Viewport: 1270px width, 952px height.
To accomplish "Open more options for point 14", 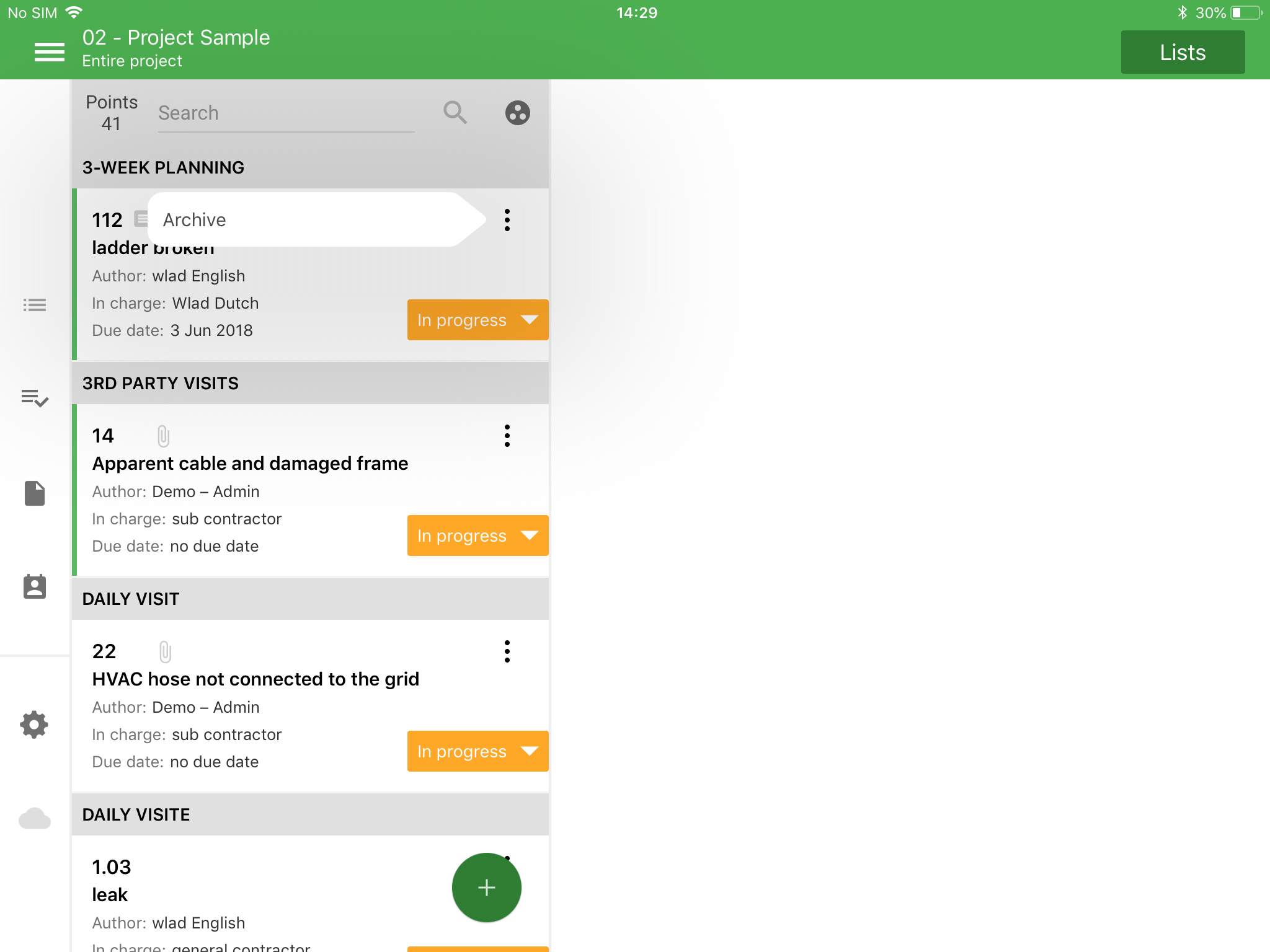I will [507, 436].
